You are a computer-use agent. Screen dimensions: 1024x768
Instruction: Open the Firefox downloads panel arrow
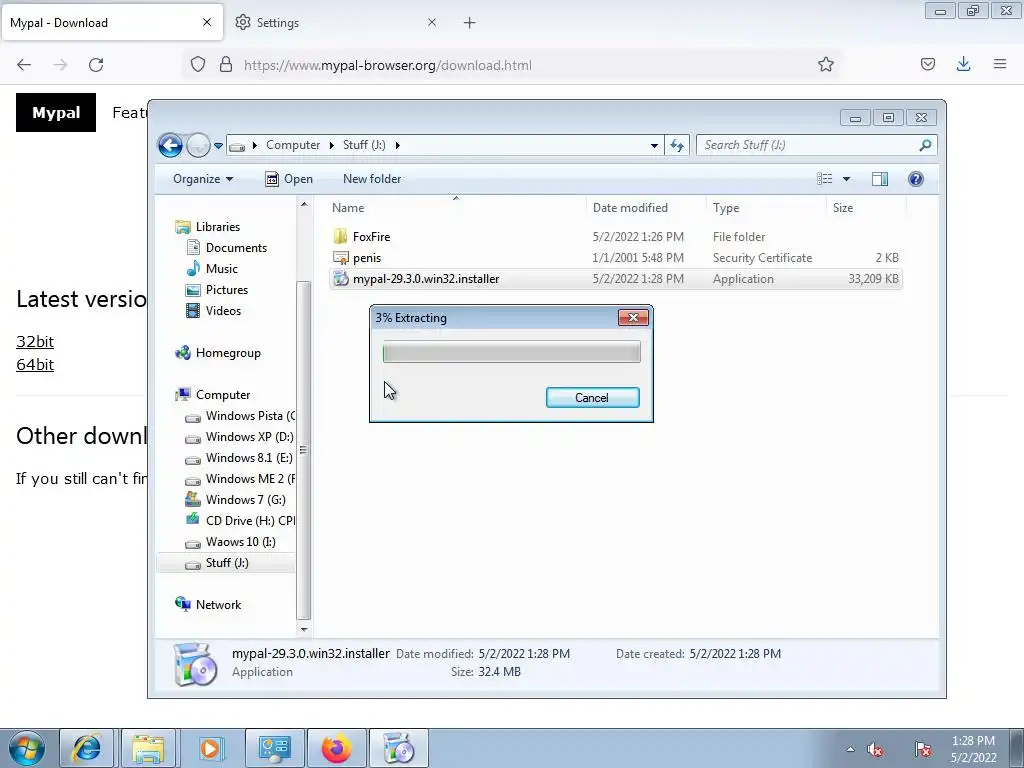point(963,65)
